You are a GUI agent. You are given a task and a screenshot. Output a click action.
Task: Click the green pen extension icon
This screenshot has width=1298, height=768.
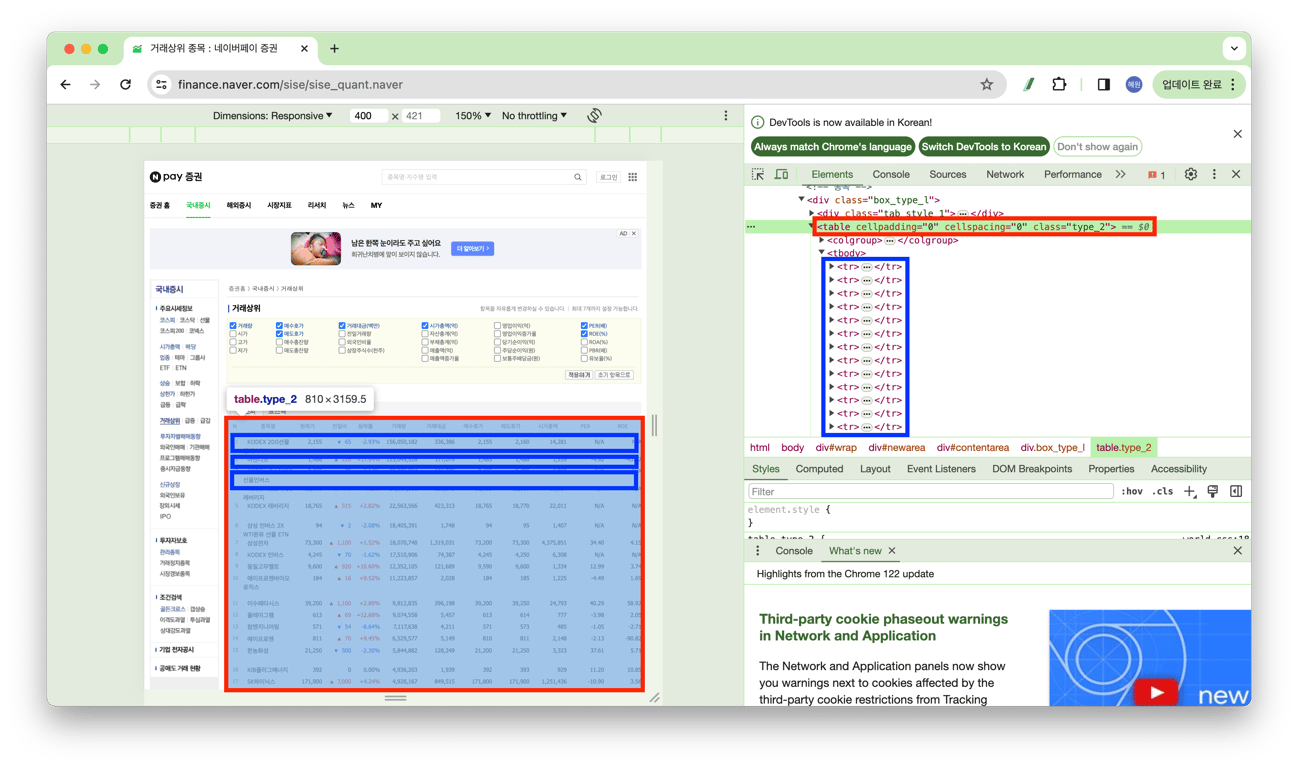pos(1028,85)
